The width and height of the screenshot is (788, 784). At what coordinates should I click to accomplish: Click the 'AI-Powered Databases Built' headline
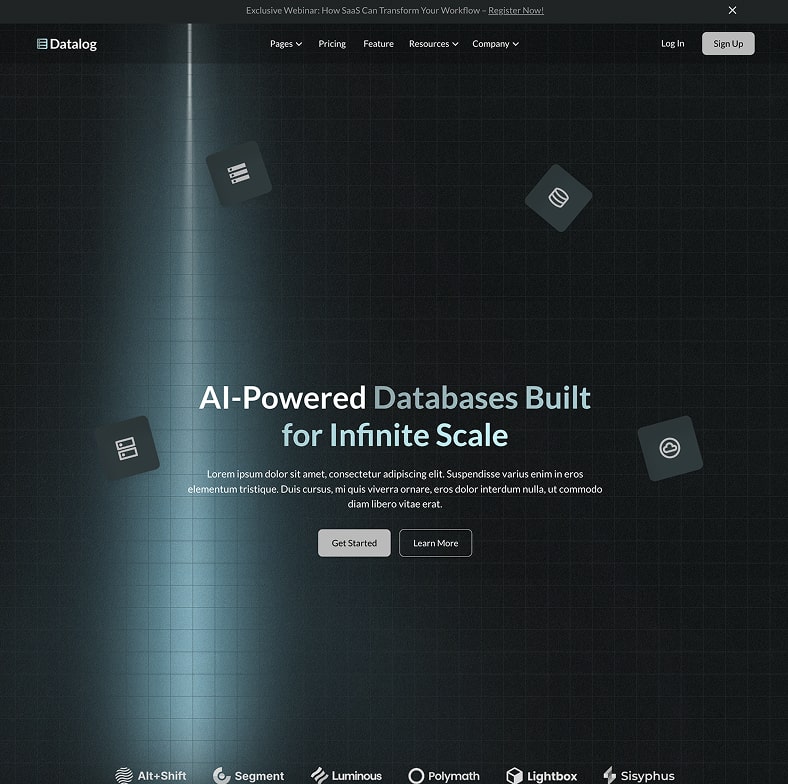click(x=395, y=398)
